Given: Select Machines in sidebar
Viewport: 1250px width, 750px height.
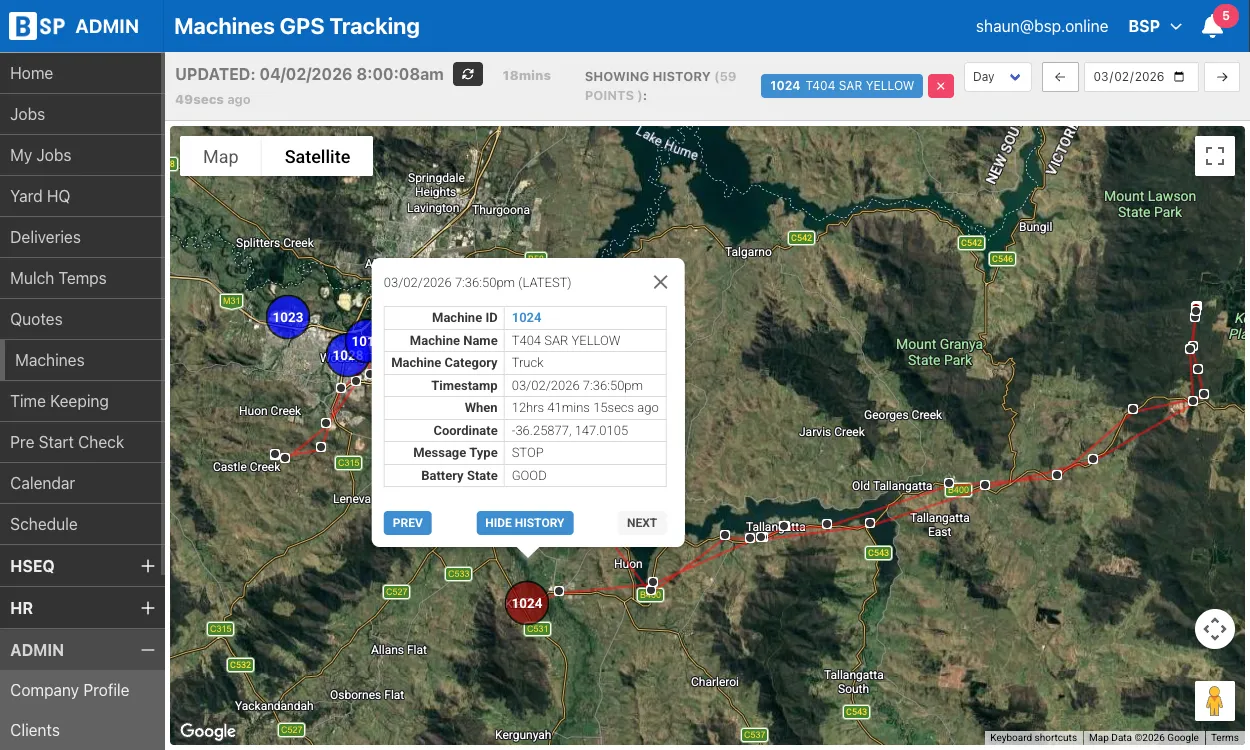Looking at the screenshot, I should coord(82,360).
